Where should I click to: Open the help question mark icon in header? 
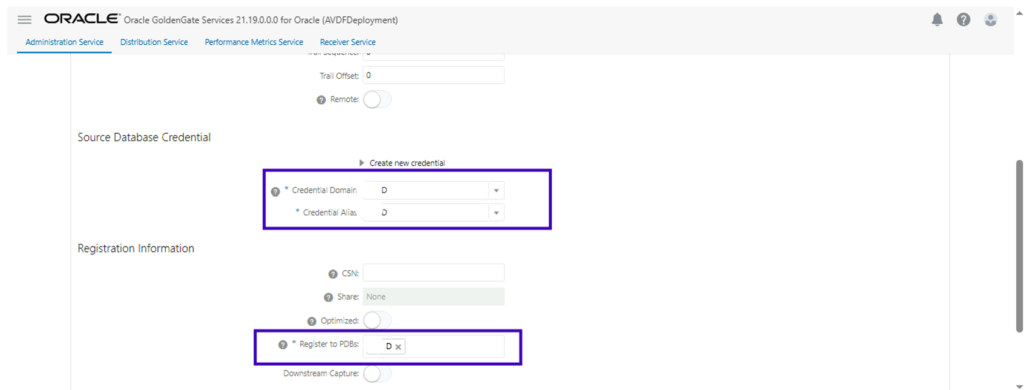(963, 20)
